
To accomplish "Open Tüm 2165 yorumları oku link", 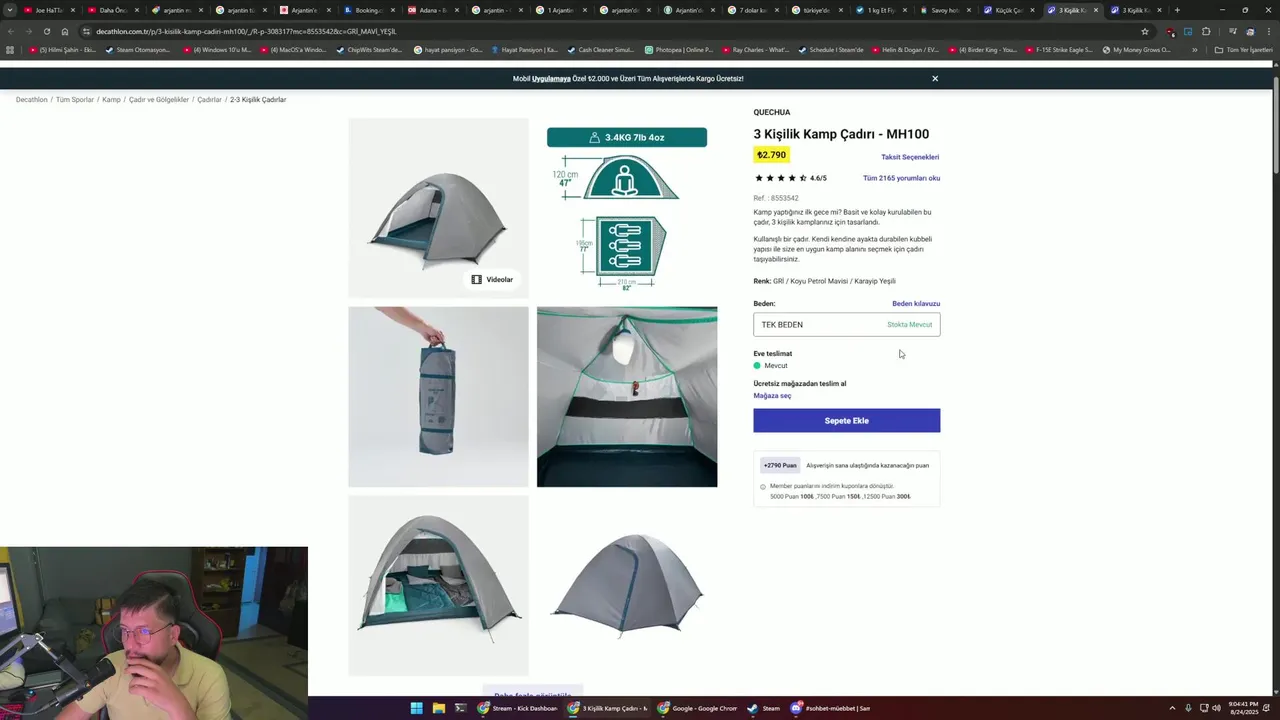I will (901, 178).
